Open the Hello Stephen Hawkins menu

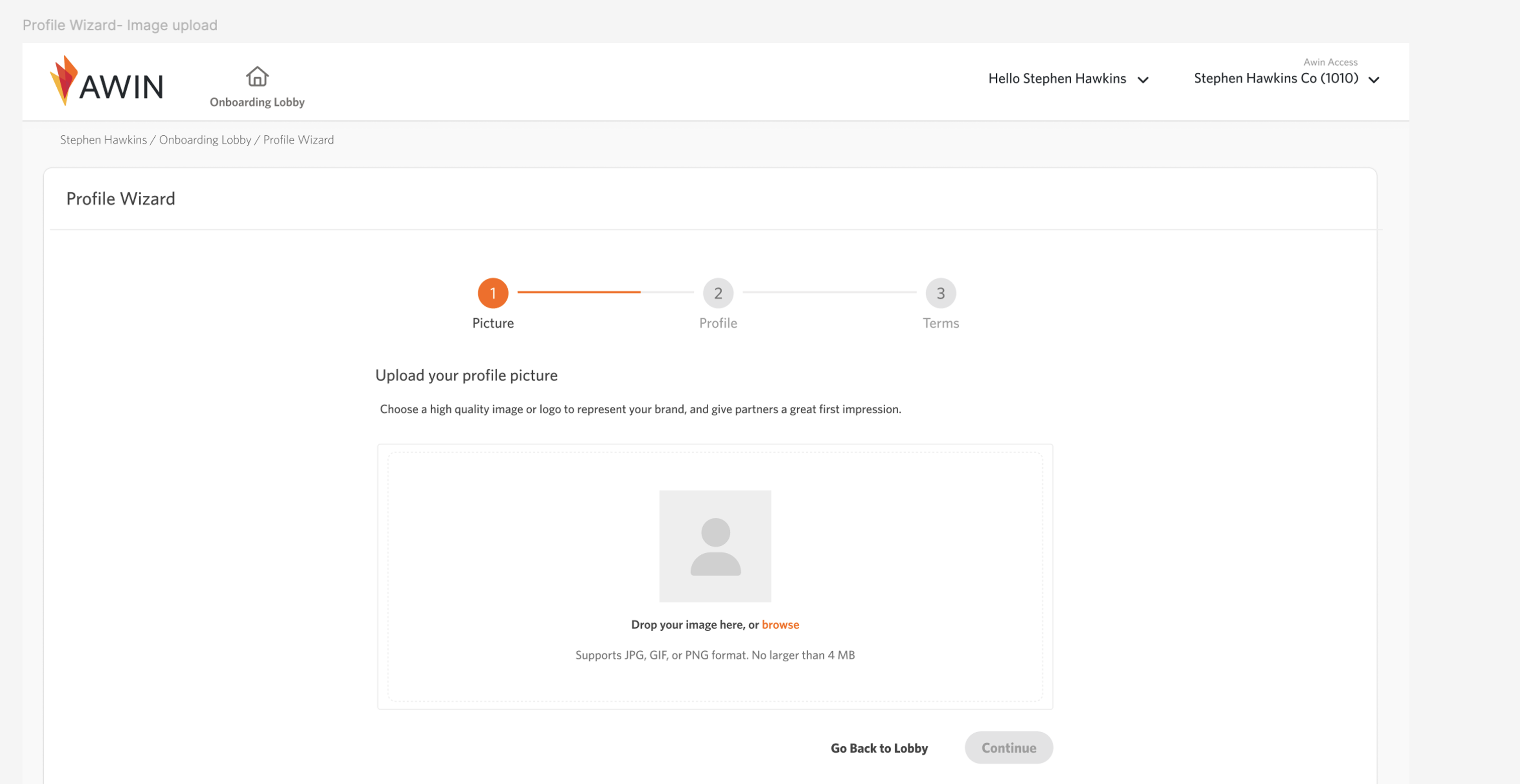(x=1057, y=78)
